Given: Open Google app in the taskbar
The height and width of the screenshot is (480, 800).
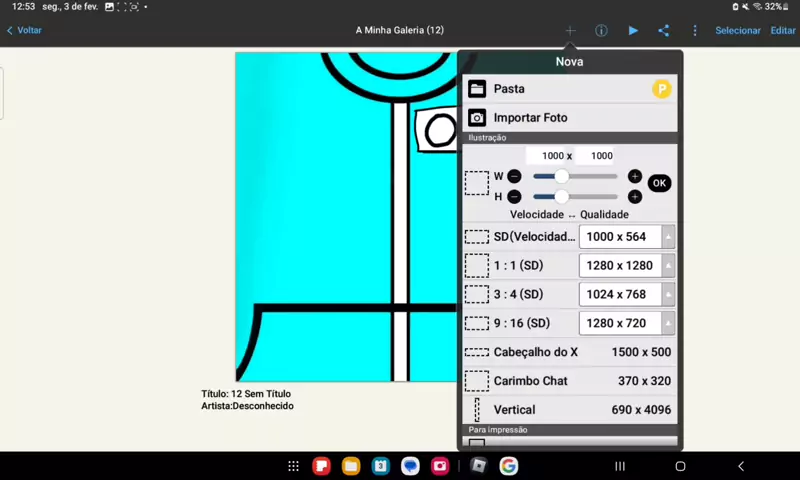Looking at the screenshot, I should (508, 466).
